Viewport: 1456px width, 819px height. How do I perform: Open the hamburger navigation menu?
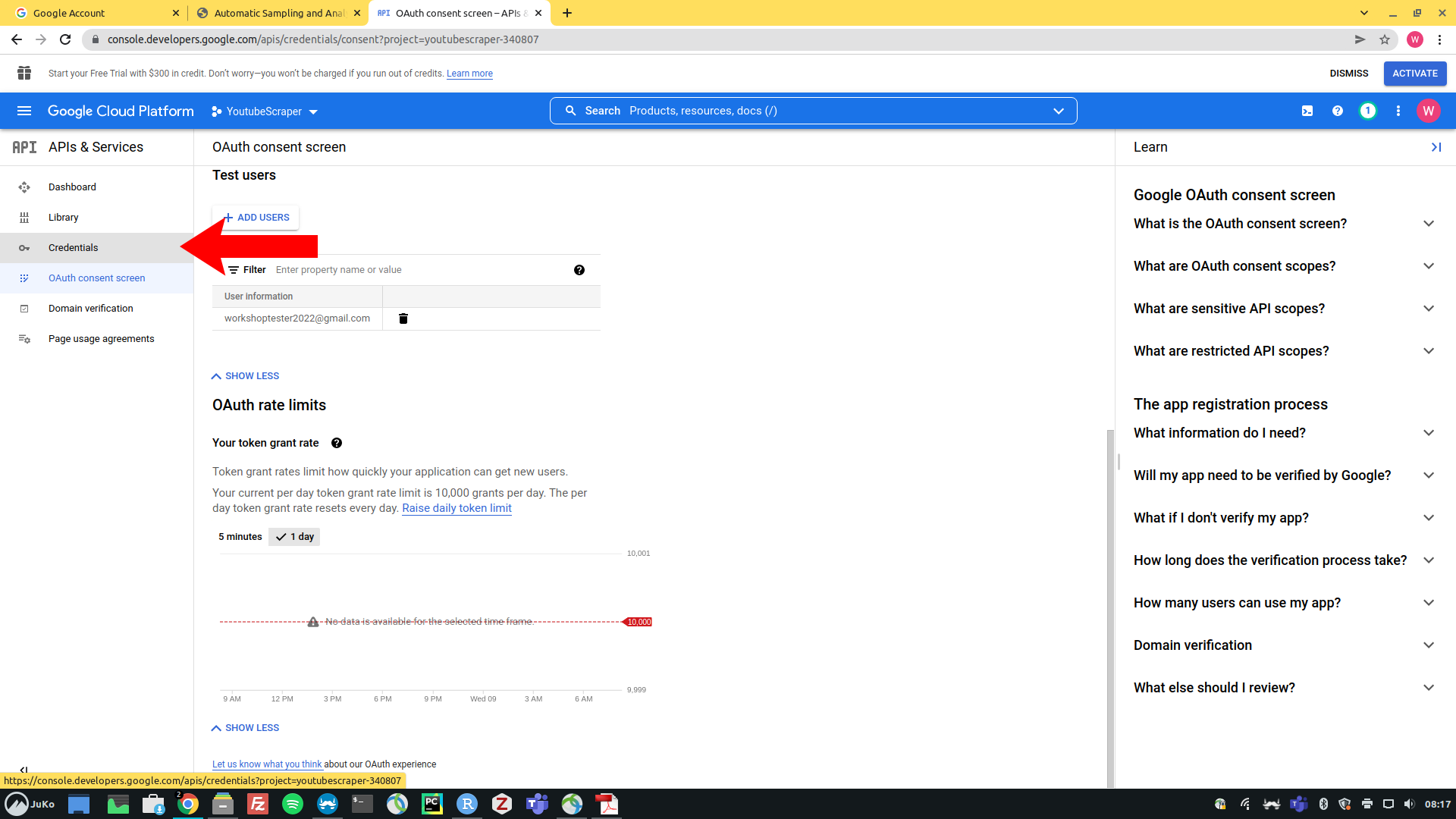pos(24,111)
